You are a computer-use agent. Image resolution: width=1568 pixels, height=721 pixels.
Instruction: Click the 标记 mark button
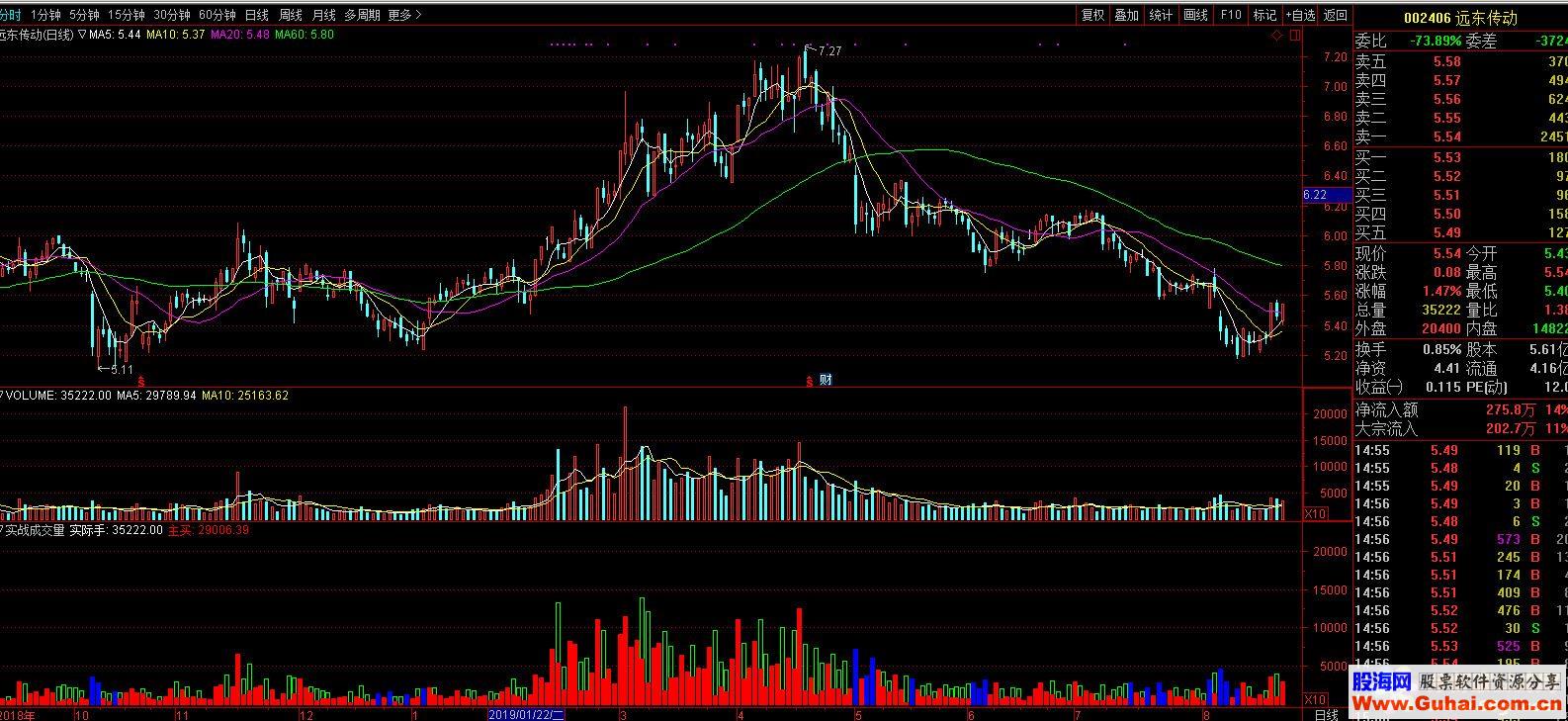pyautogui.click(x=1264, y=15)
